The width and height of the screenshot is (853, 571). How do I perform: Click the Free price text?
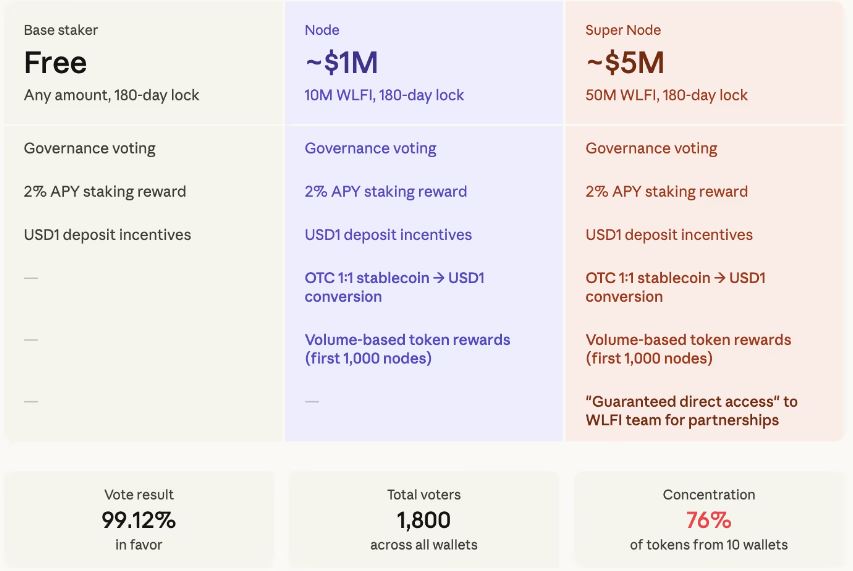tap(55, 63)
